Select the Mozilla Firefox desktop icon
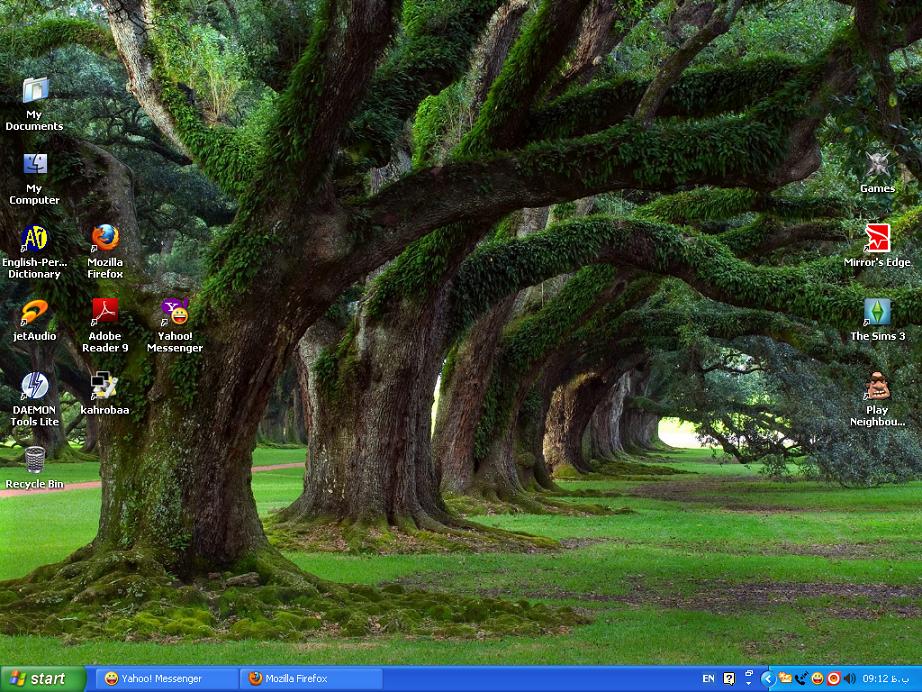This screenshot has height=692, width=922. (x=105, y=238)
